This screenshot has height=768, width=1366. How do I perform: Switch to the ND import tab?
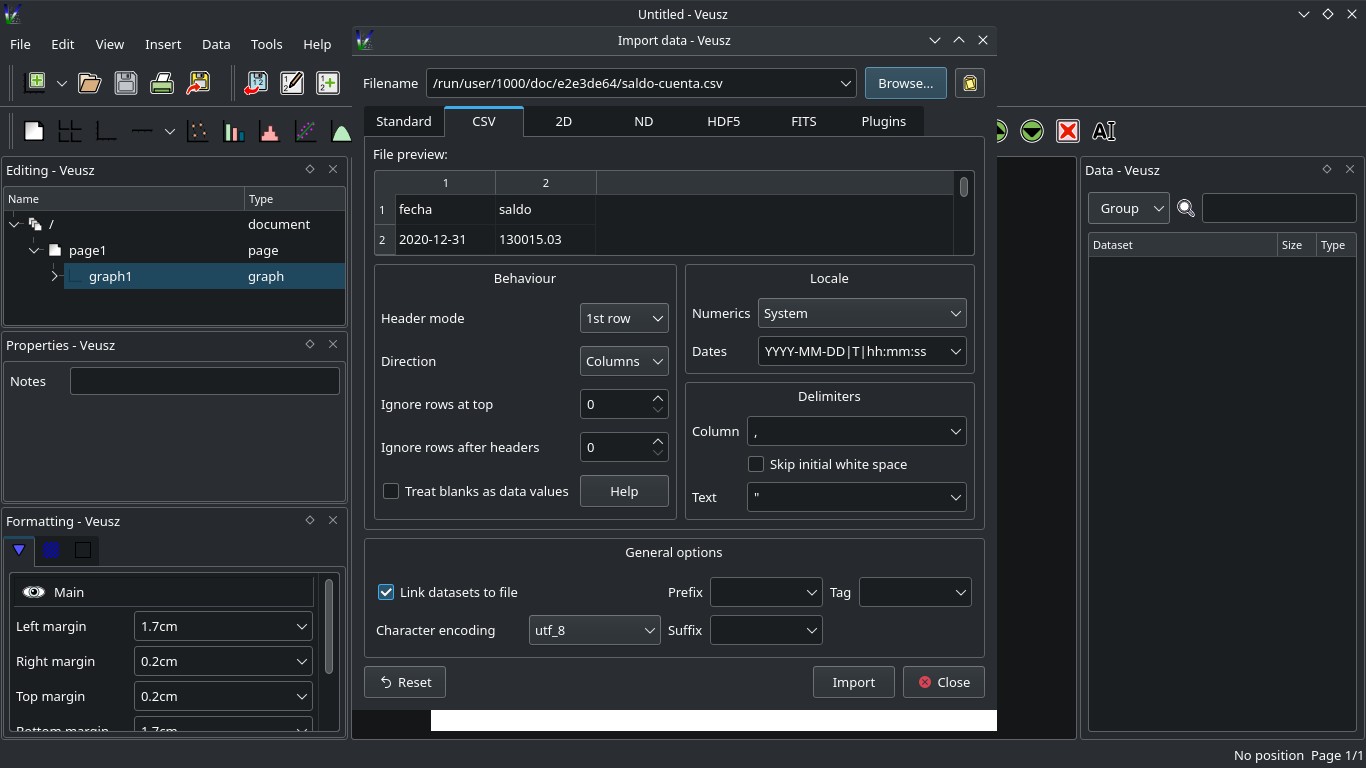click(643, 121)
